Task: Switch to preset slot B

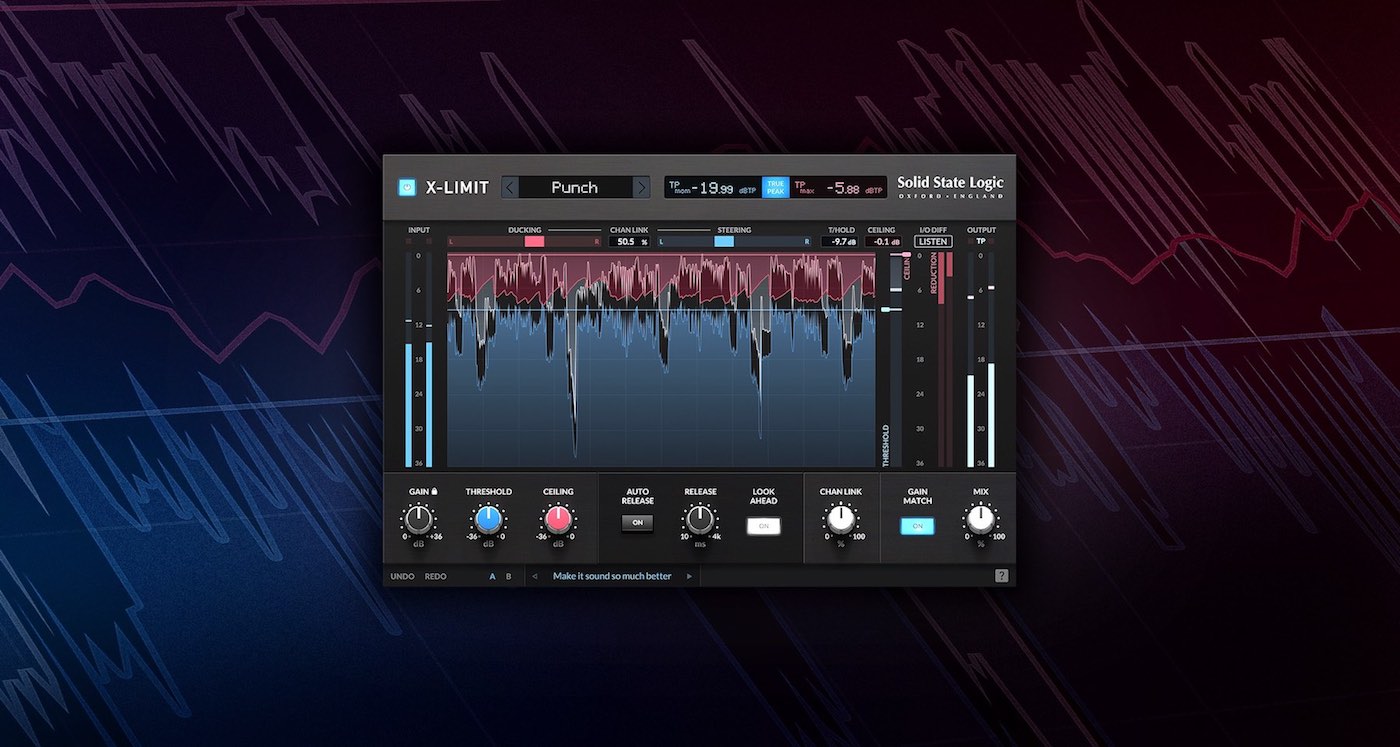Action: click(x=508, y=576)
